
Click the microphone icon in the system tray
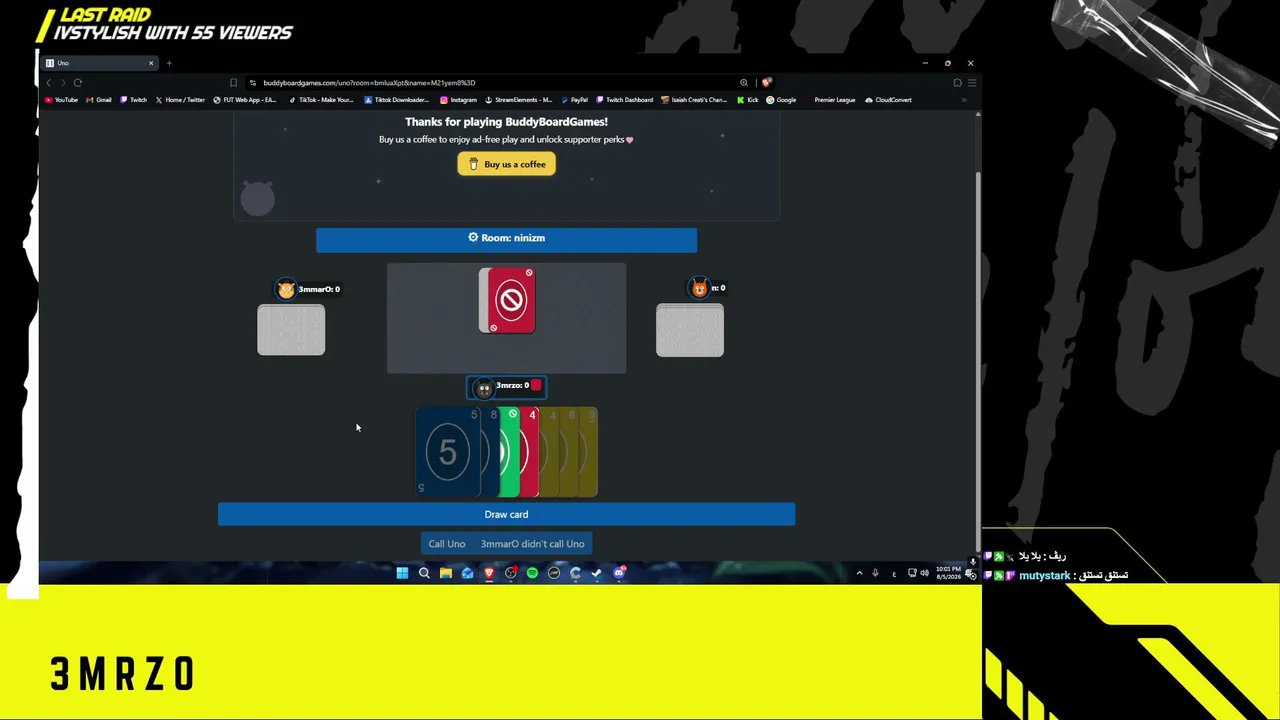[875, 573]
